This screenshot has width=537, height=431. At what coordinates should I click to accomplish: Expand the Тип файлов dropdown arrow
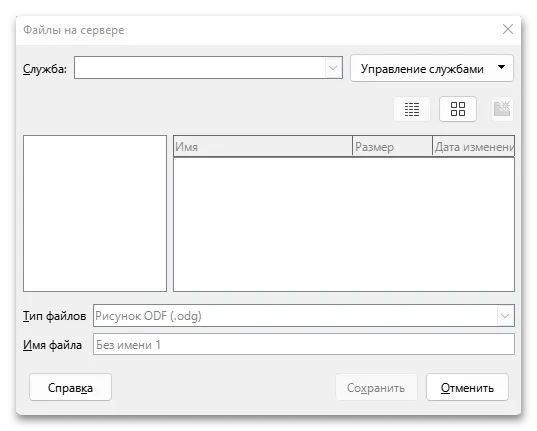[x=505, y=316]
